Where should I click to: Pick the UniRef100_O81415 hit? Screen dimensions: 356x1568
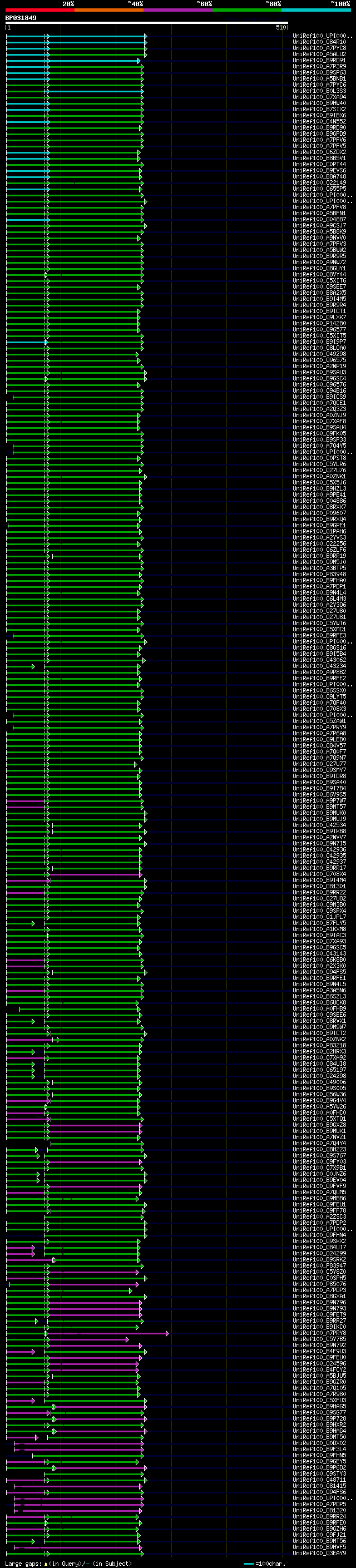tap(319, 1486)
